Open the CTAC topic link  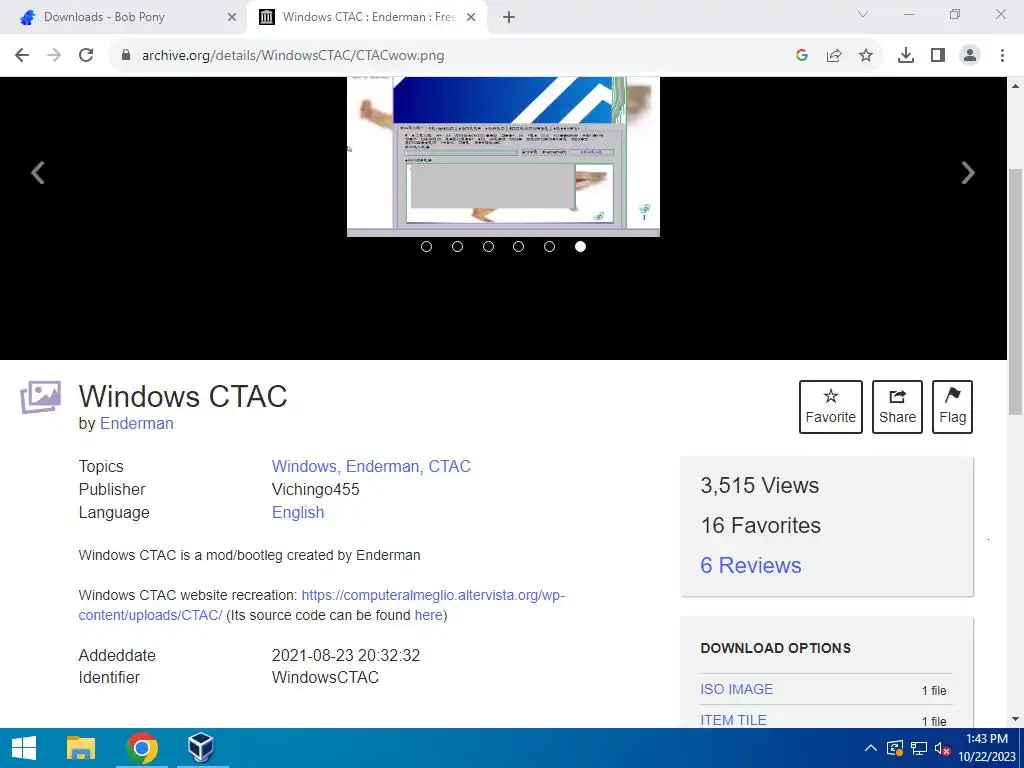[449, 466]
